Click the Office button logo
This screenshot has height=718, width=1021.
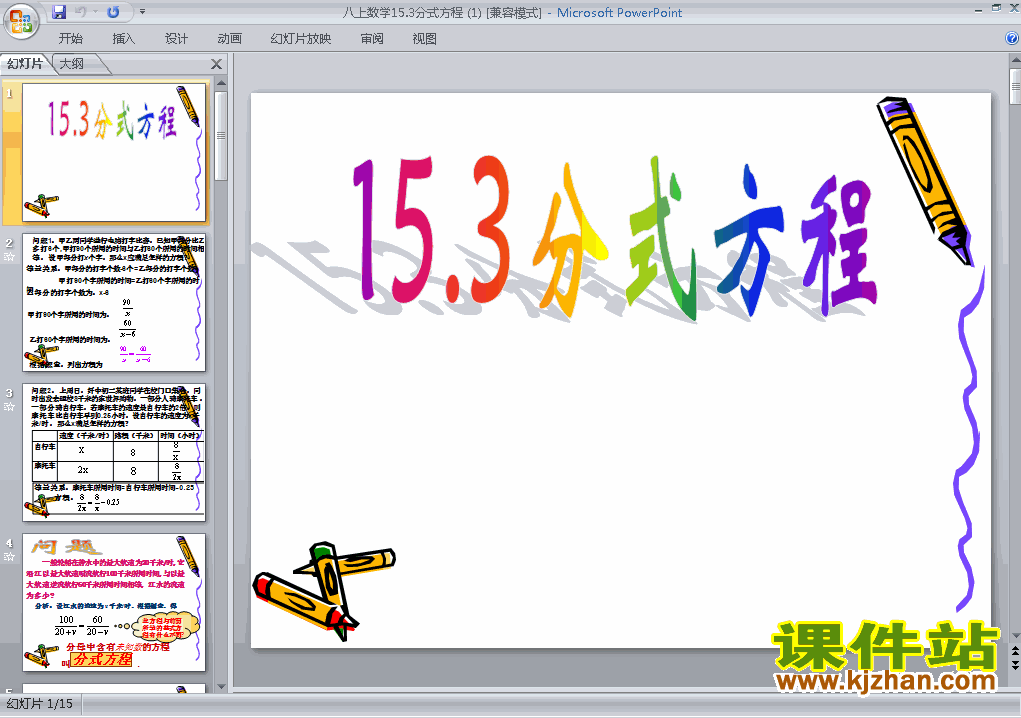pyautogui.click(x=21, y=21)
